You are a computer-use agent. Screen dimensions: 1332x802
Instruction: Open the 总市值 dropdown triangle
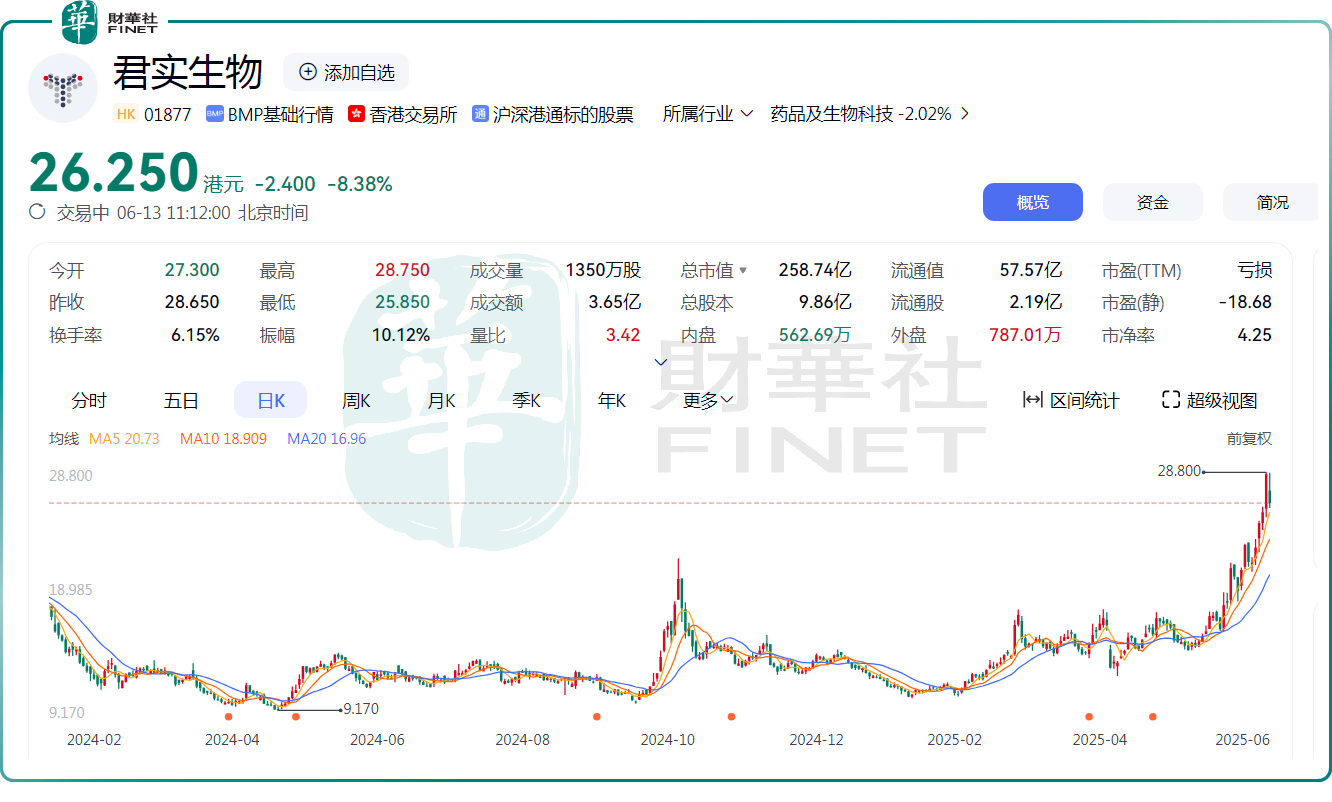pyautogui.click(x=743, y=271)
